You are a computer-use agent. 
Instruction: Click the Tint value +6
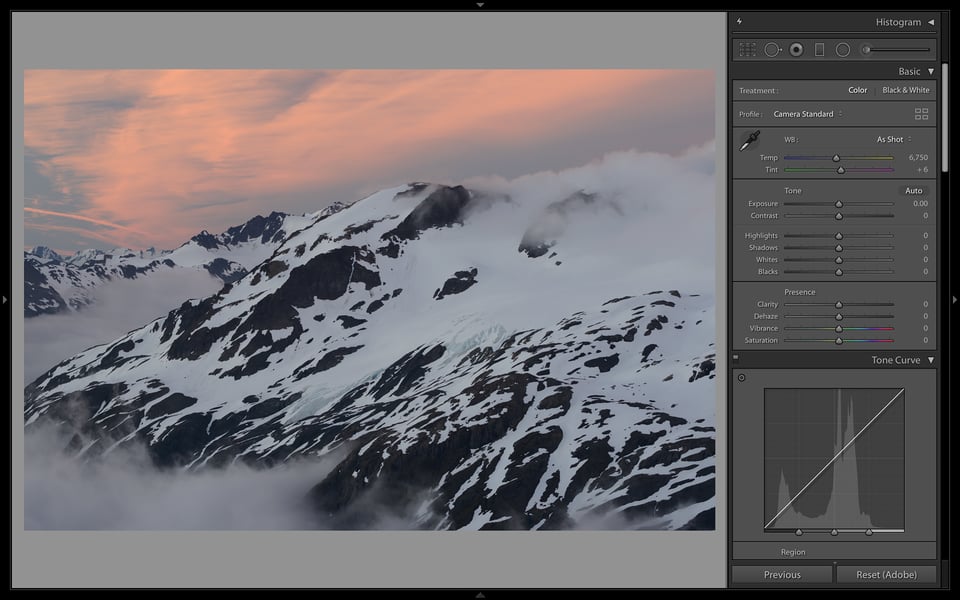[922, 170]
